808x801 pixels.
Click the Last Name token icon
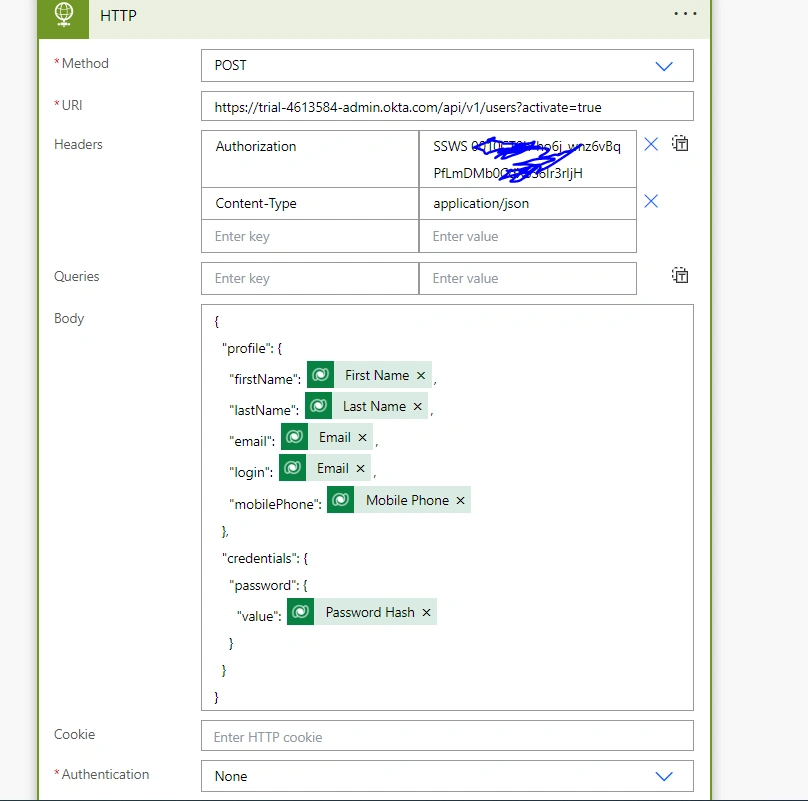click(x=318, y=406)
